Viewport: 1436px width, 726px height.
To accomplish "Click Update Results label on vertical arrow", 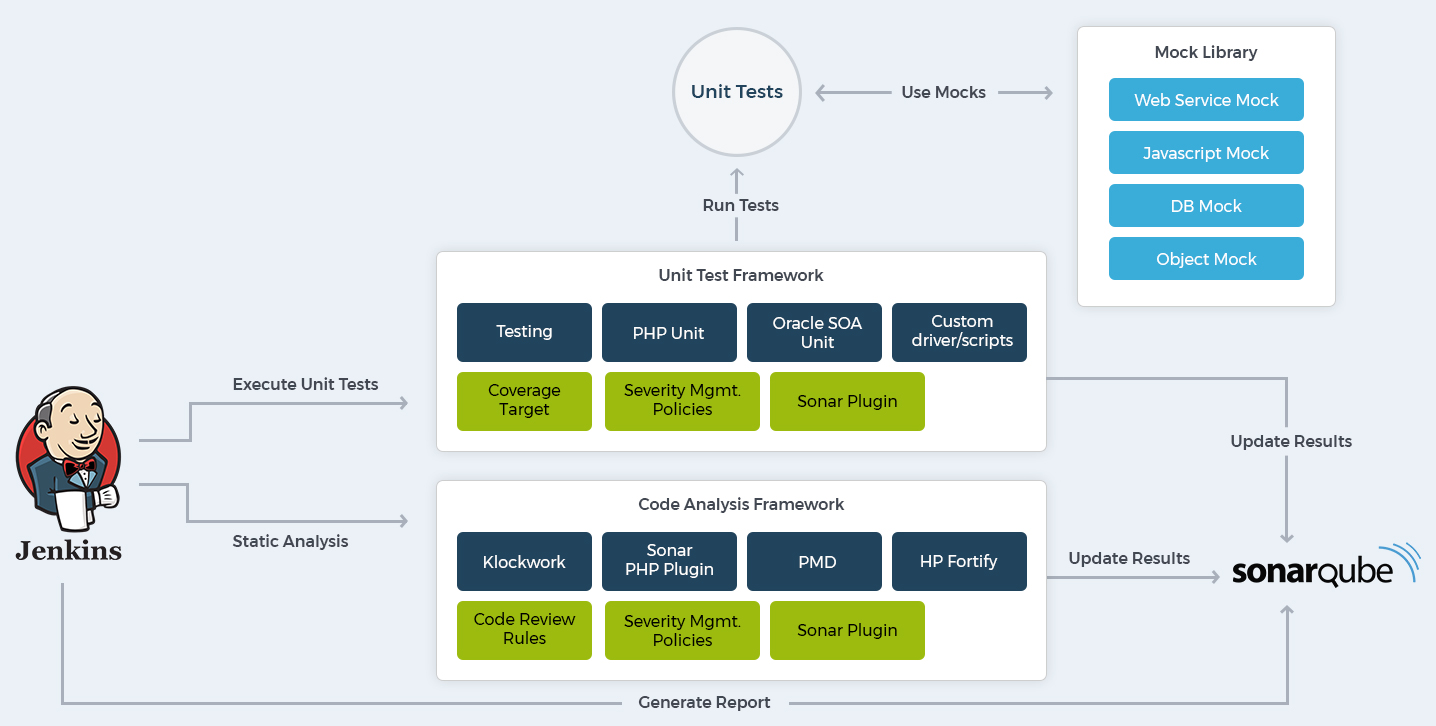I will (1291, 441).
